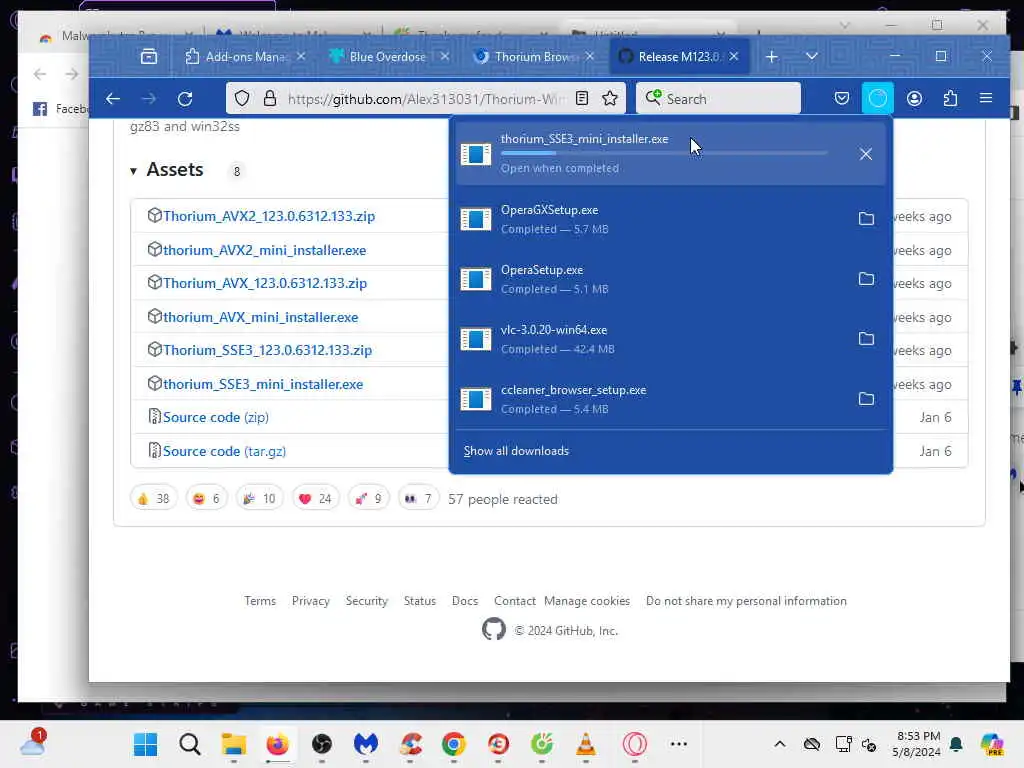Image resolution: width=1024 pixels, height=768 pixels.
Task: Open the Security footer link
Action: (366, 601)
